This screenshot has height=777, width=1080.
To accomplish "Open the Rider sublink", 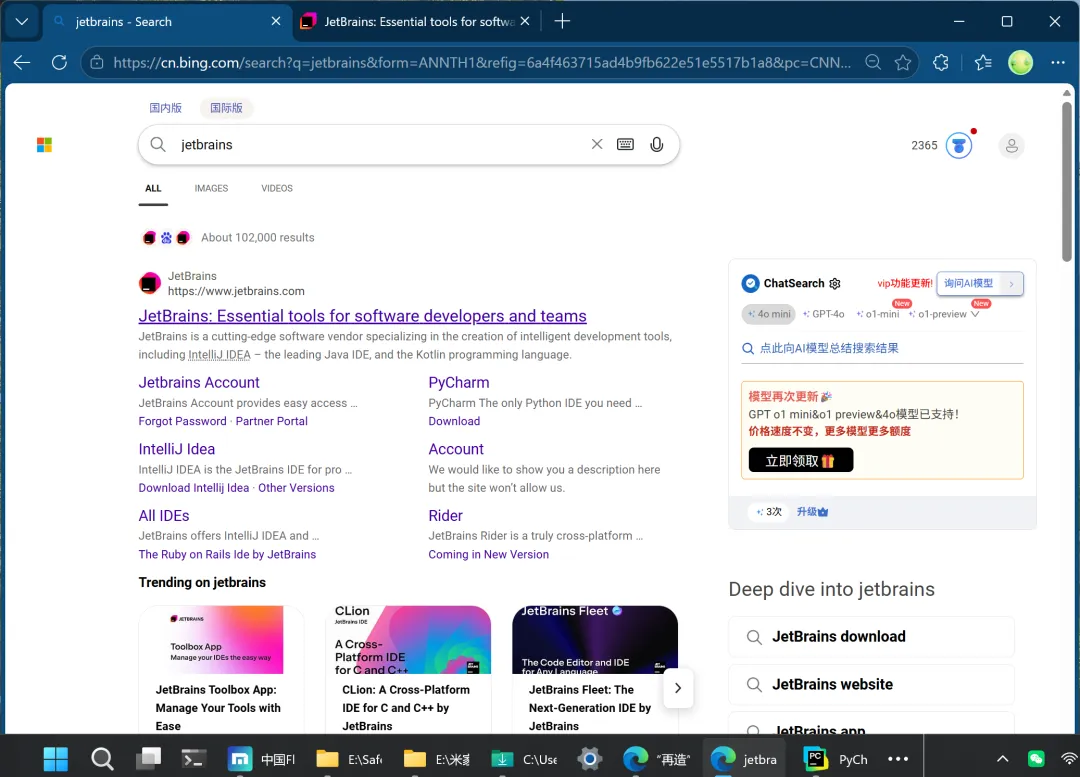I will pos(446,515).
